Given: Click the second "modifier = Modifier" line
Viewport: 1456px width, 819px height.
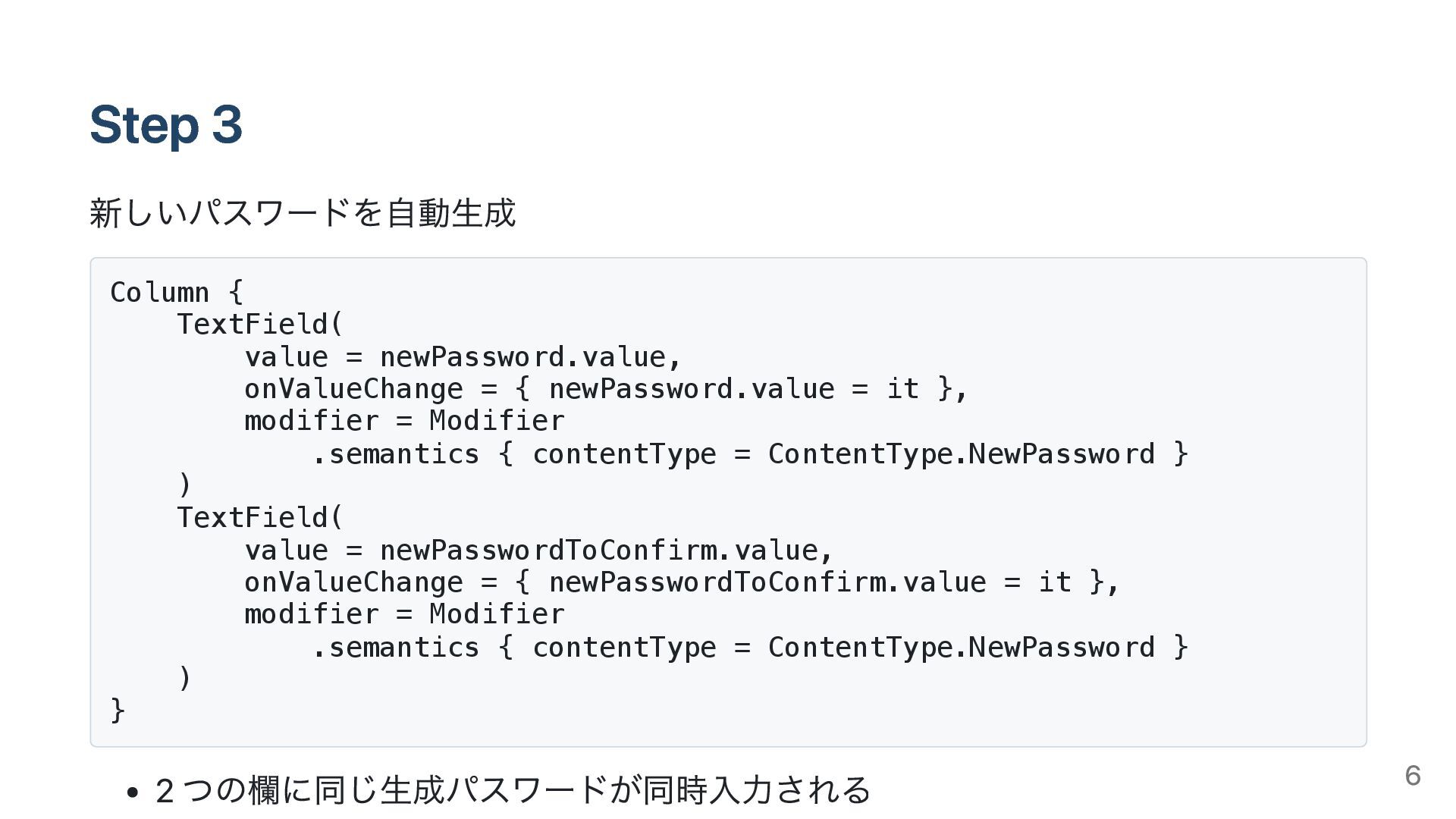Looking at the screenshot, I should click(404, 614).
